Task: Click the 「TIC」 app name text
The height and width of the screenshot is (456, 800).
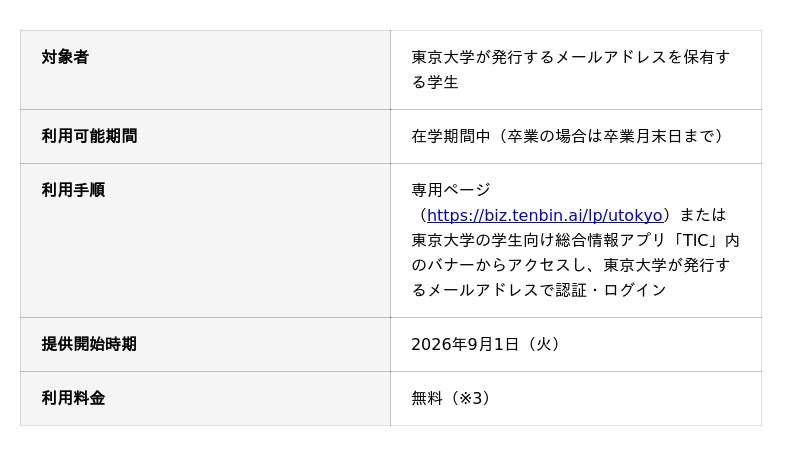Action: coord(699,240)
